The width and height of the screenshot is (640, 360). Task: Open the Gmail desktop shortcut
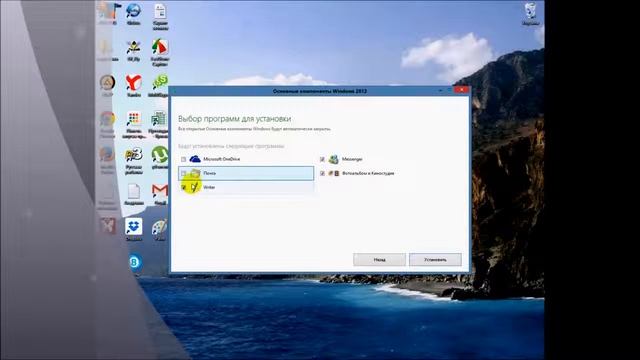coord(160,194)
